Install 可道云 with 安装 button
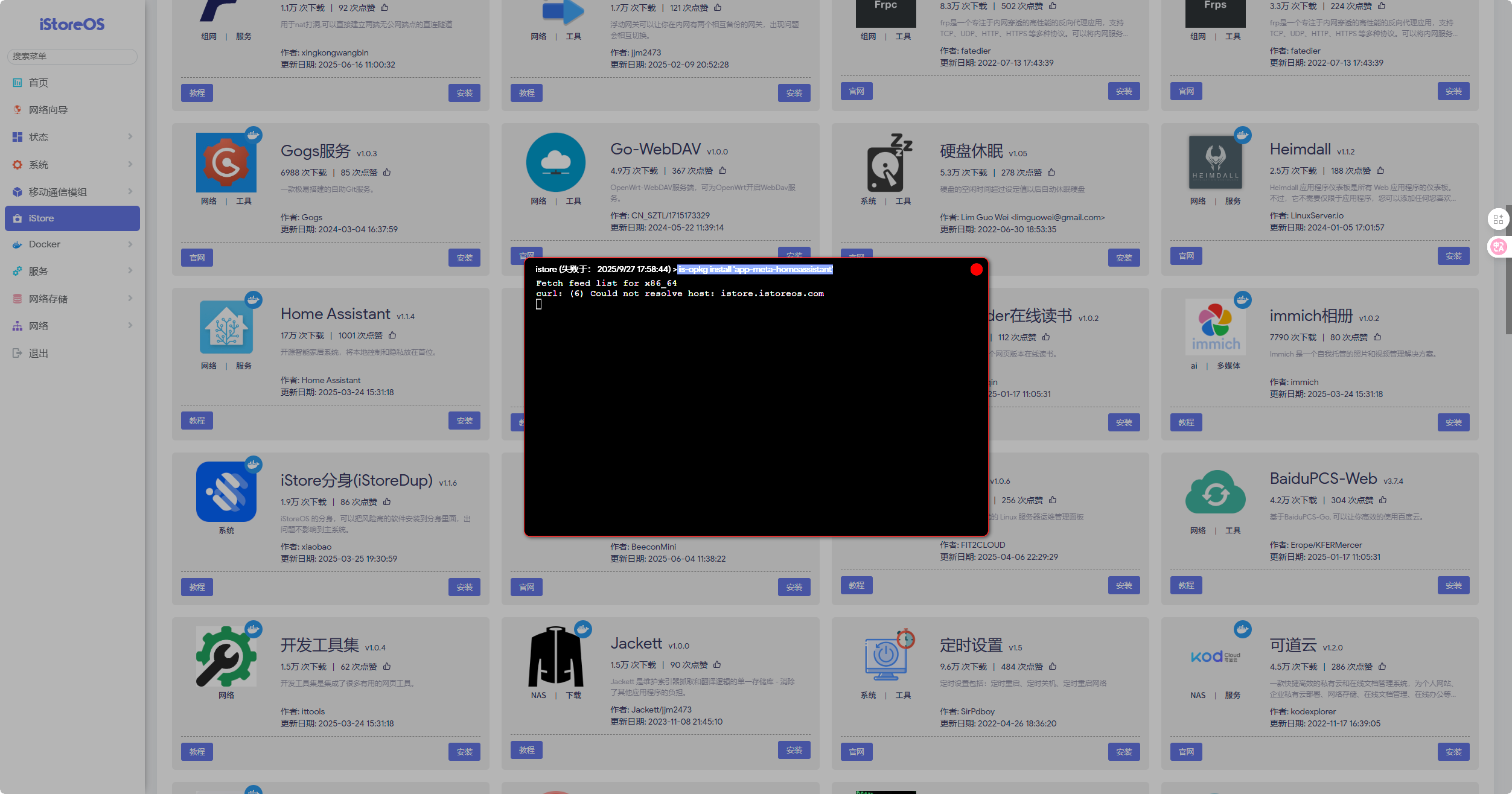This screenshot has width=1512, height=794. tap(1453, 752)
